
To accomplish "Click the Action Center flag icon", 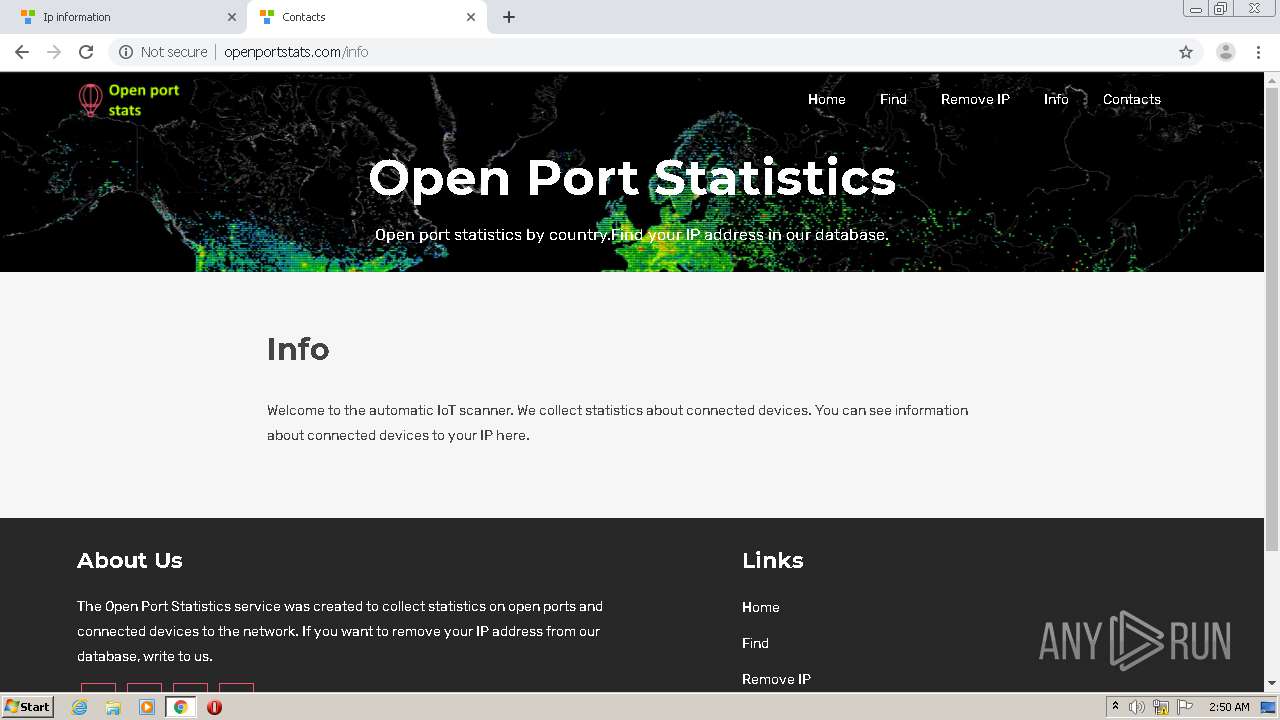I will pos(1185,707).
